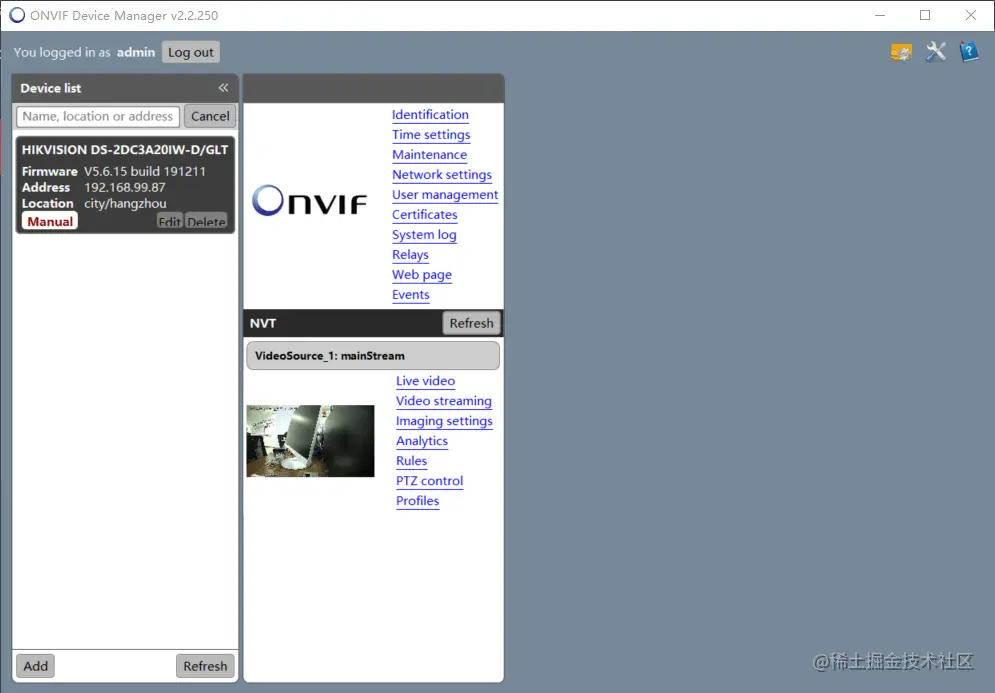This screenshot has width=995, height=693.
Task: Delete the HIKVISION device entry
Action: [206, 221]
